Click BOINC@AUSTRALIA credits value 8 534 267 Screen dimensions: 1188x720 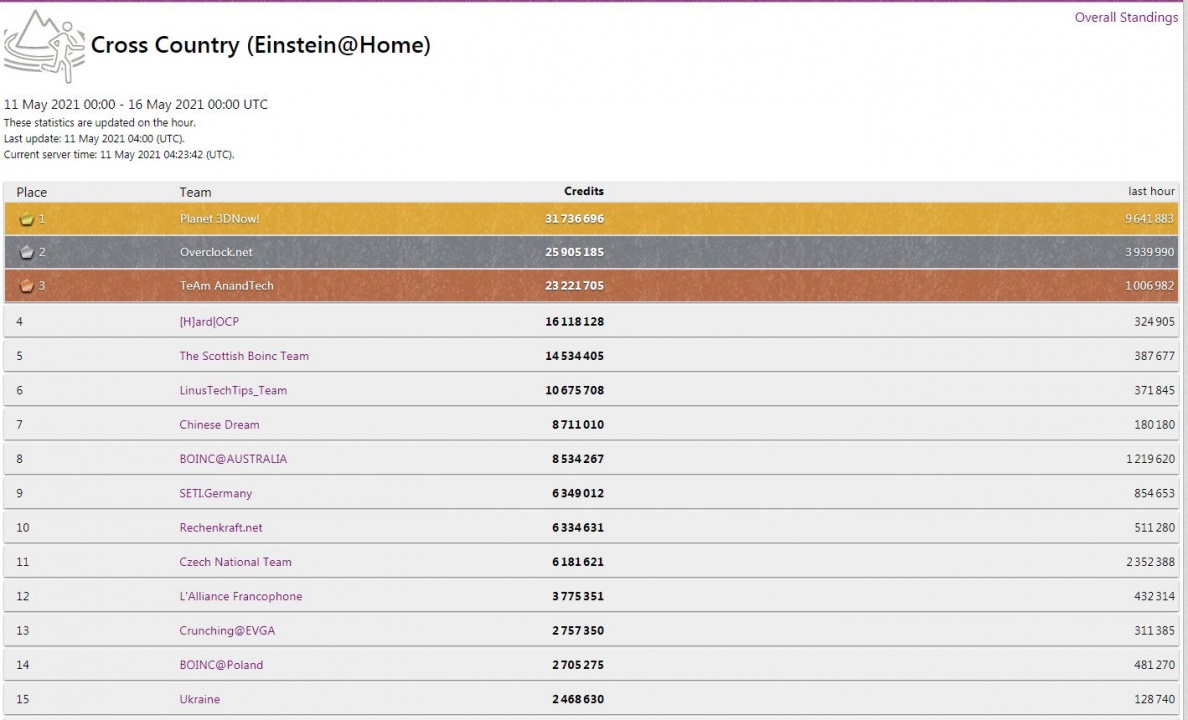(578, 459)
